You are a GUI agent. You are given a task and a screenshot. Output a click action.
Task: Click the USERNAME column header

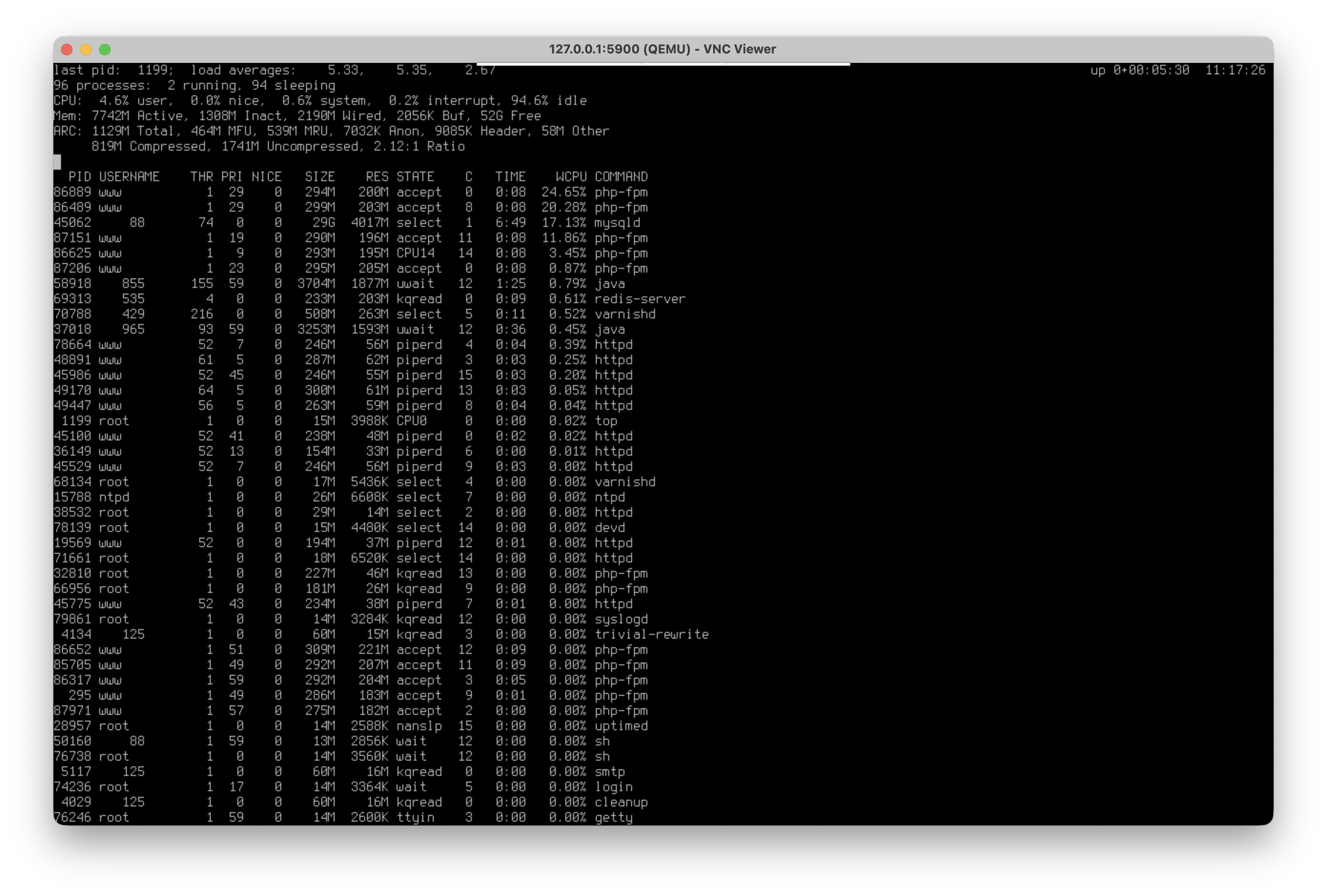click(x=129, y=177)
